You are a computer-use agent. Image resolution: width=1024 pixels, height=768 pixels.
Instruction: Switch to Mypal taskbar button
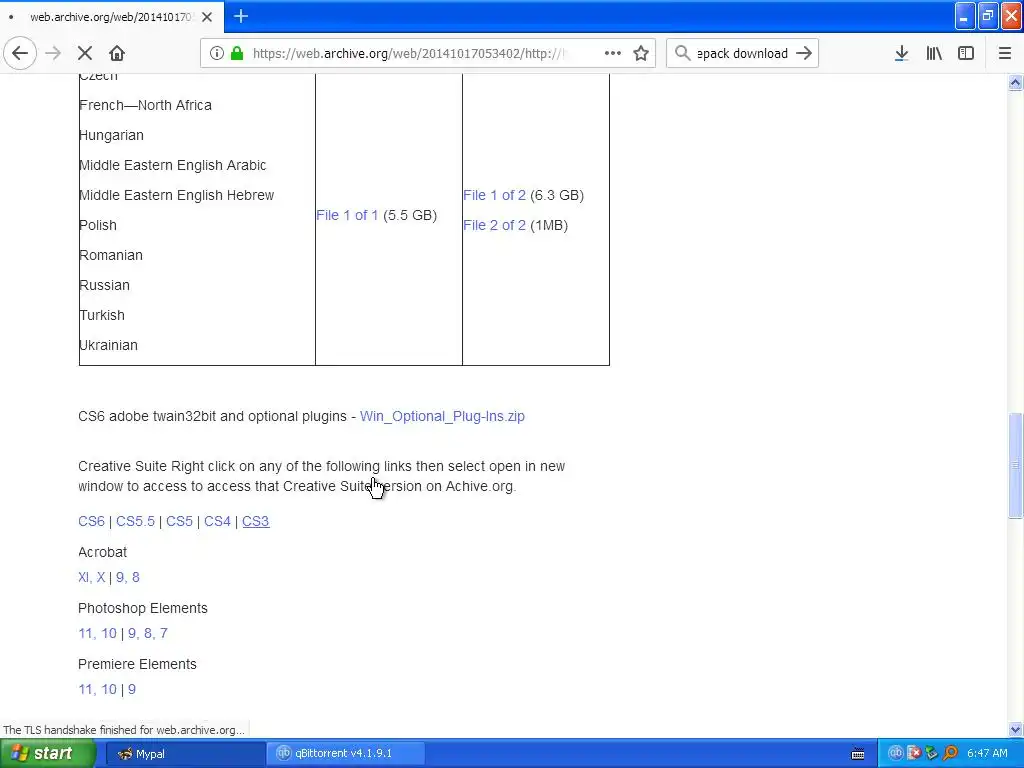click(184, 754)
